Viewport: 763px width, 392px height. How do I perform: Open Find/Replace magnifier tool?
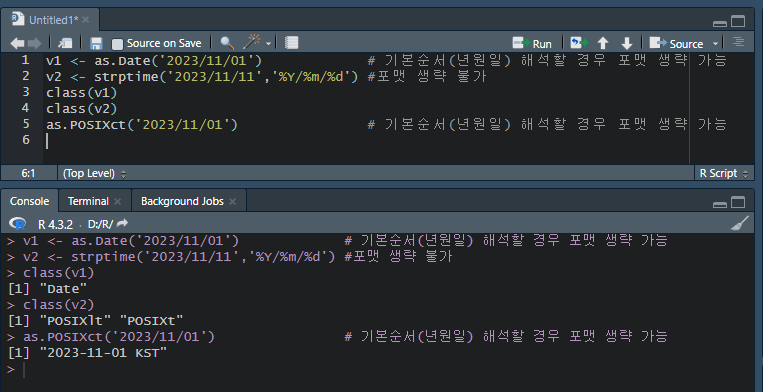227,43
